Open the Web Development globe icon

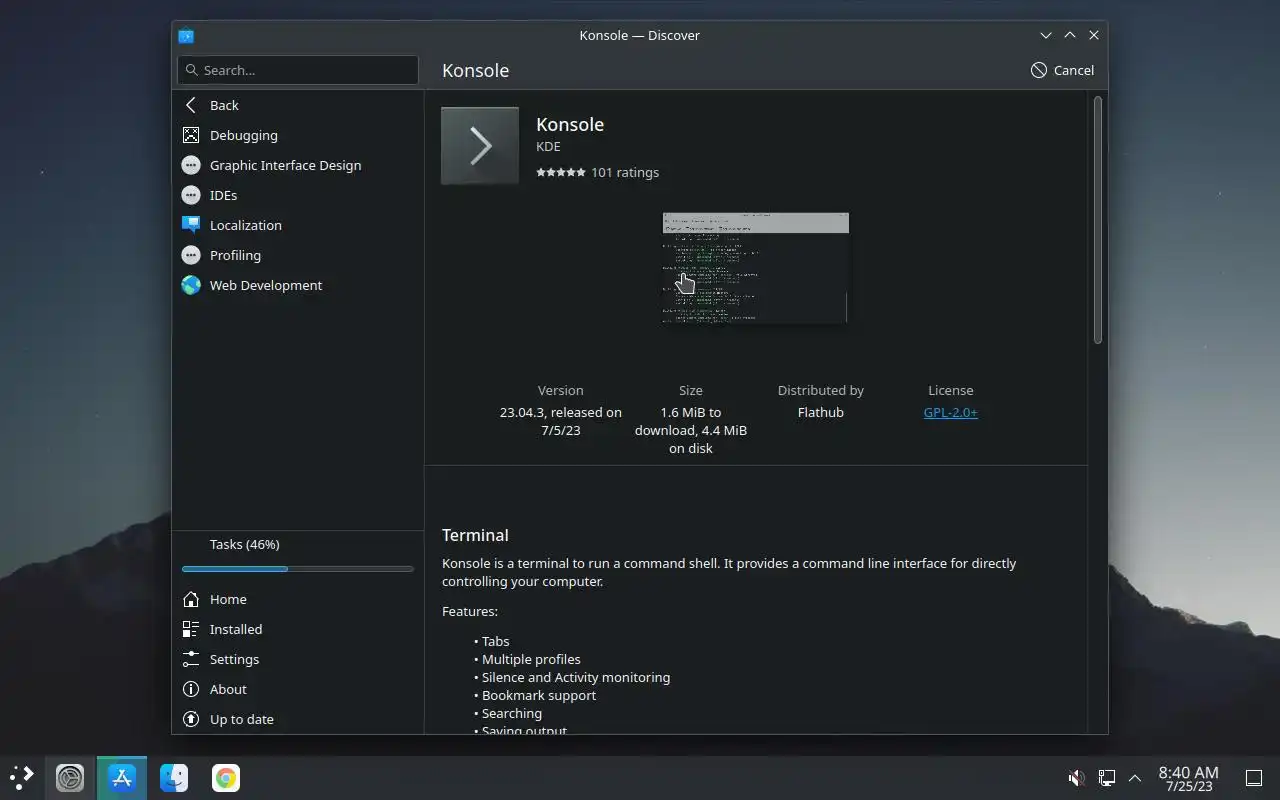coord(191,285)
